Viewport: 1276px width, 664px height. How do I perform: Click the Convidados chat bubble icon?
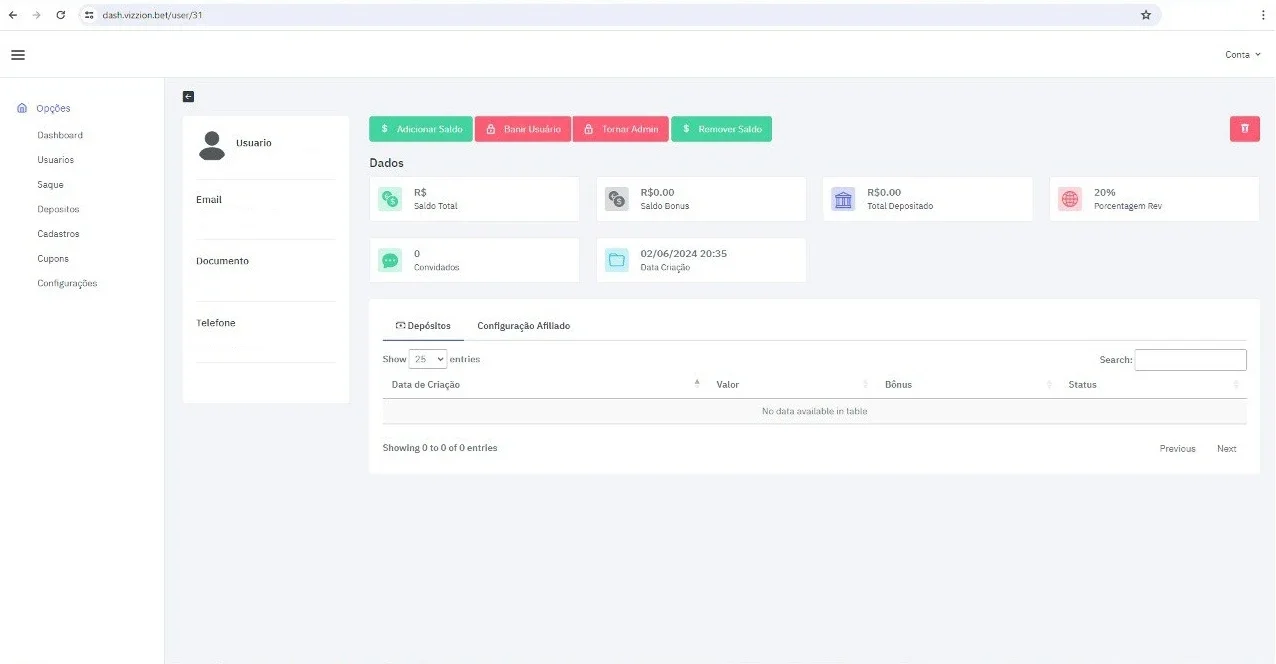[390, 260]
